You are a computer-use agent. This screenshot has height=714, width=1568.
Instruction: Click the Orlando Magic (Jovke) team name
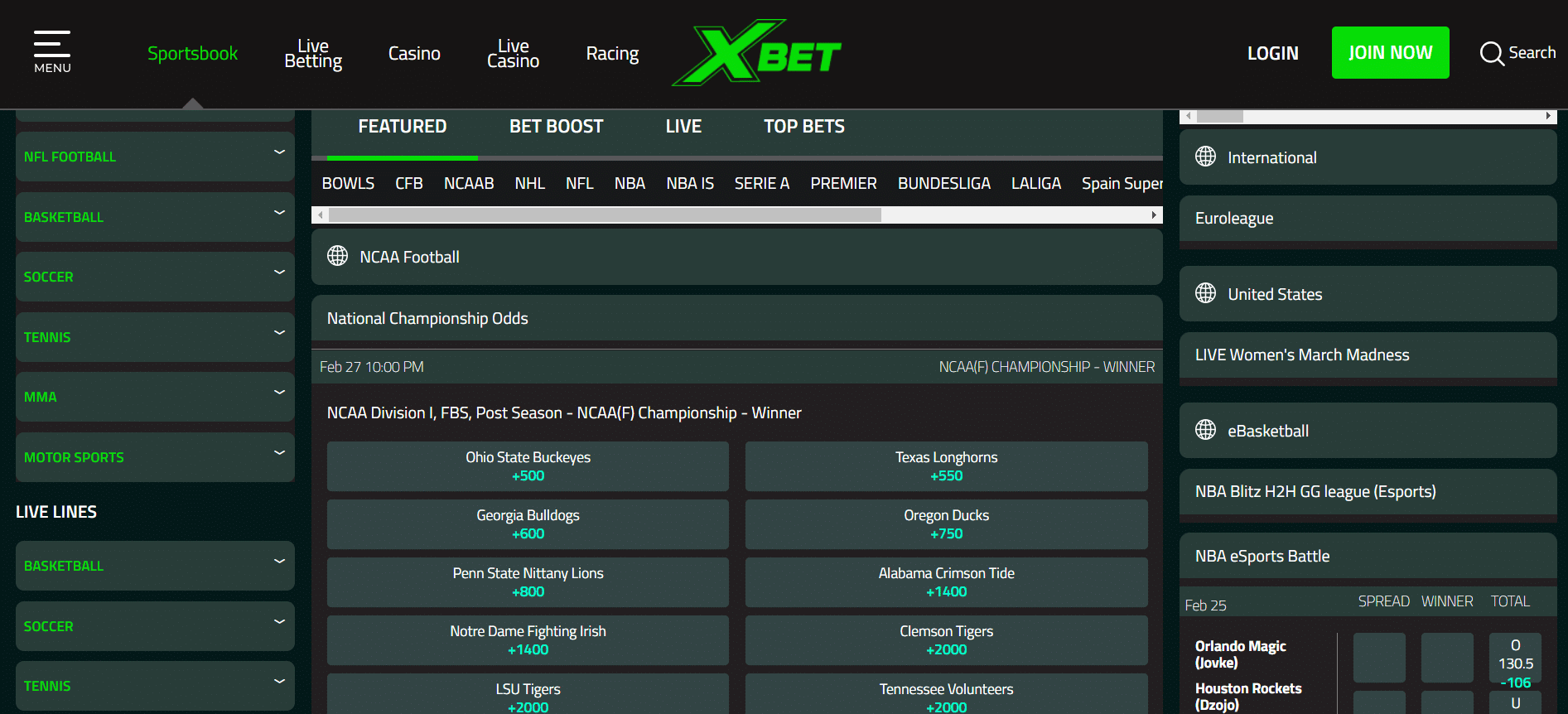1240,654
